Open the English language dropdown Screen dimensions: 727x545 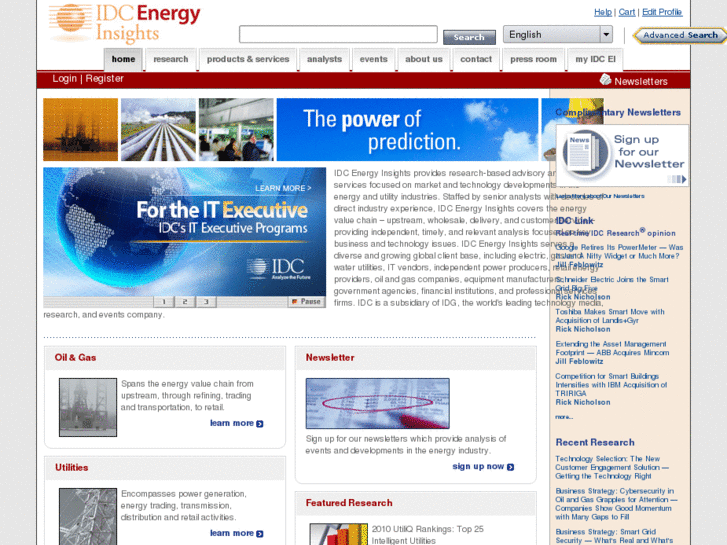point(557,35)
